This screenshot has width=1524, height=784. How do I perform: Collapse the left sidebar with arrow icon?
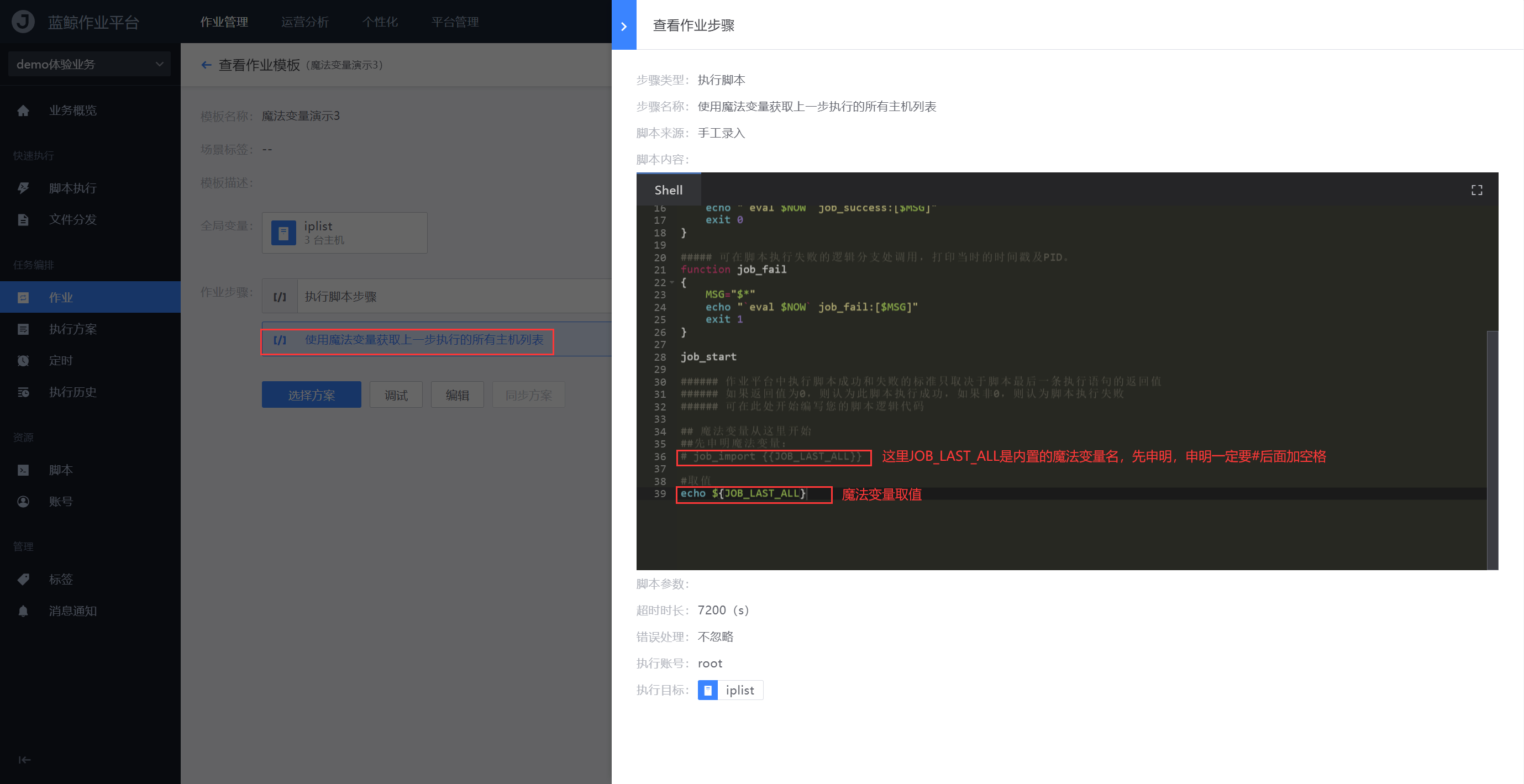tap(24, 760)
